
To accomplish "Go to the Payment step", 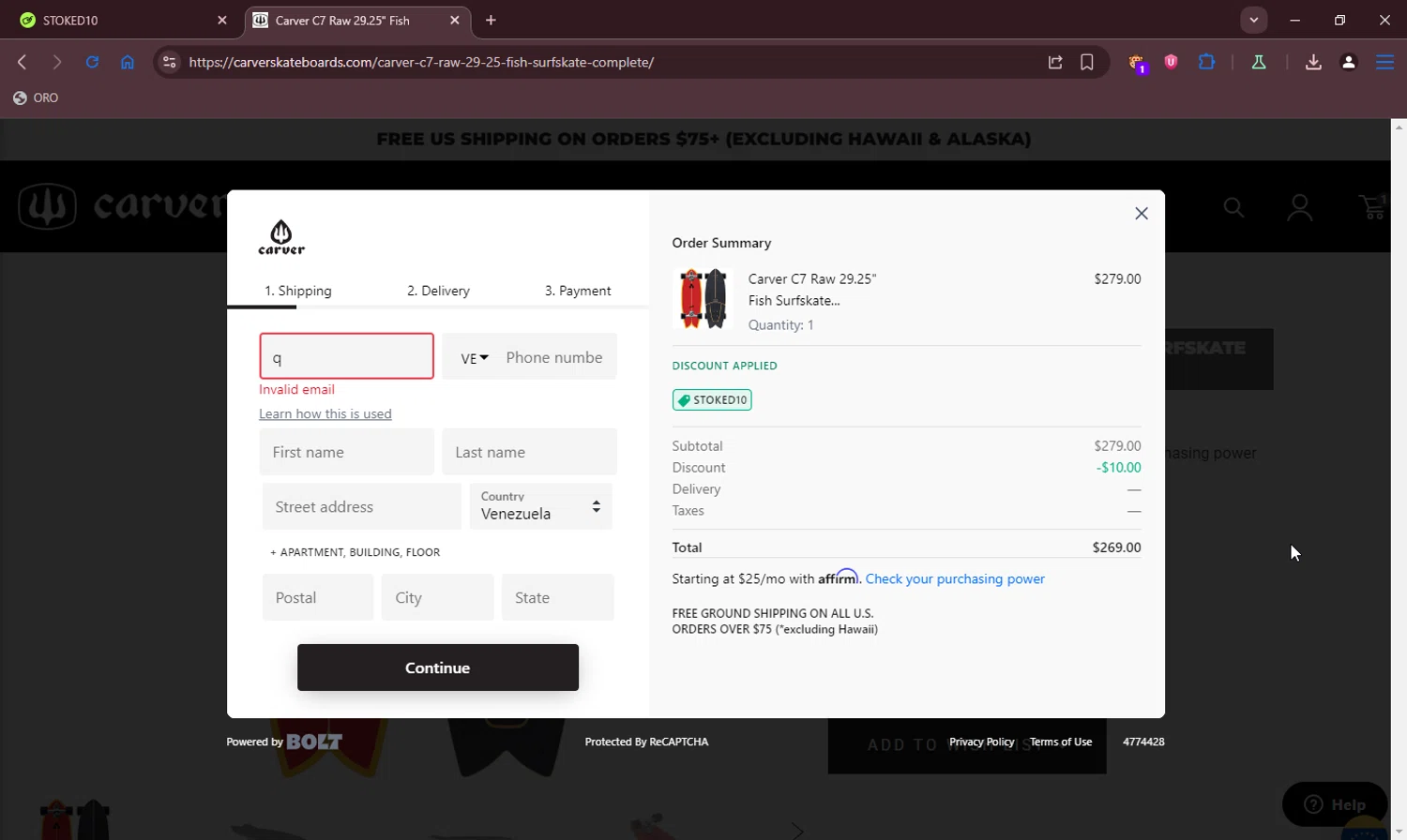I will tap(578, 291).
